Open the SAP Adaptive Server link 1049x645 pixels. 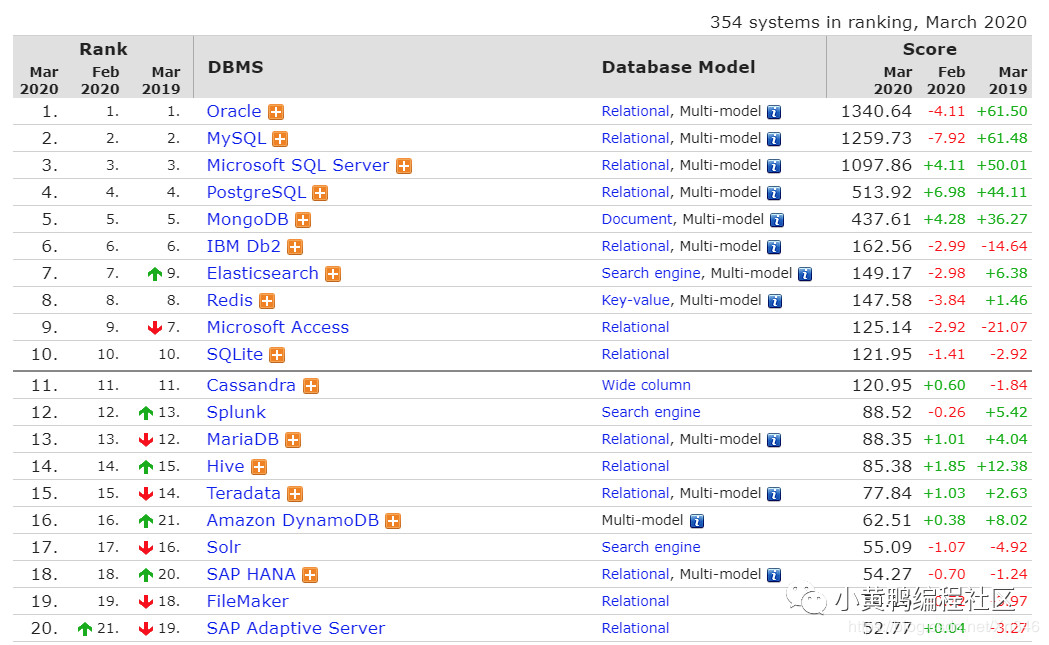[296, 628]
